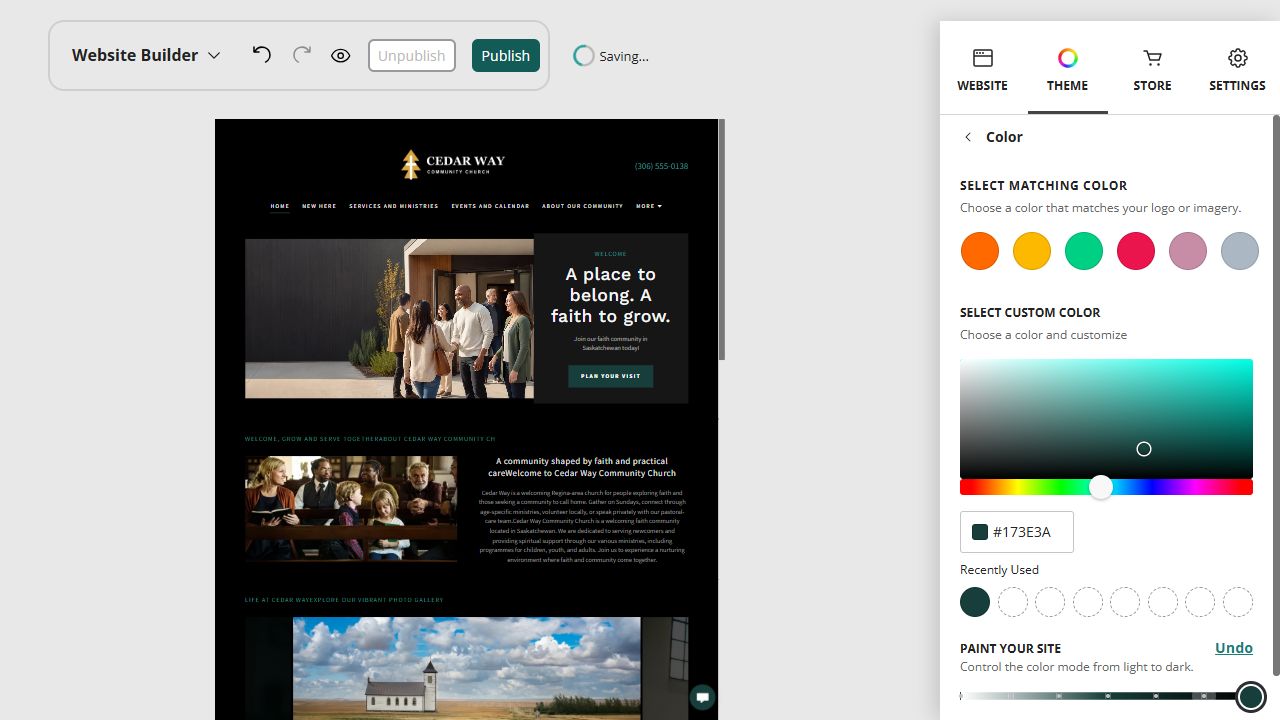Click the Publish button
The height and width of the screenshot is (720, 1280).
click(x=506, y=56)
